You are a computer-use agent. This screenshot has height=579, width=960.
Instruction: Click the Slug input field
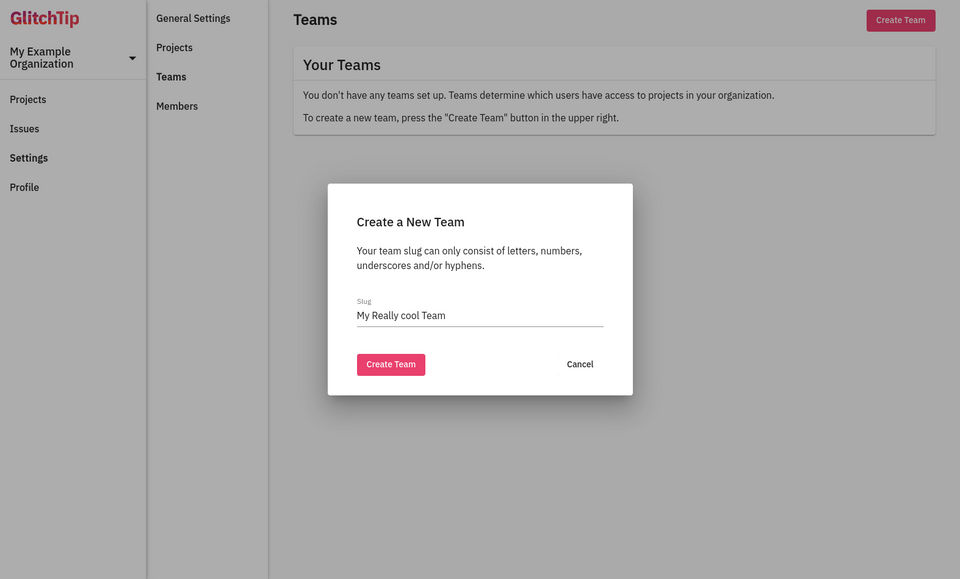click(480, 316)
